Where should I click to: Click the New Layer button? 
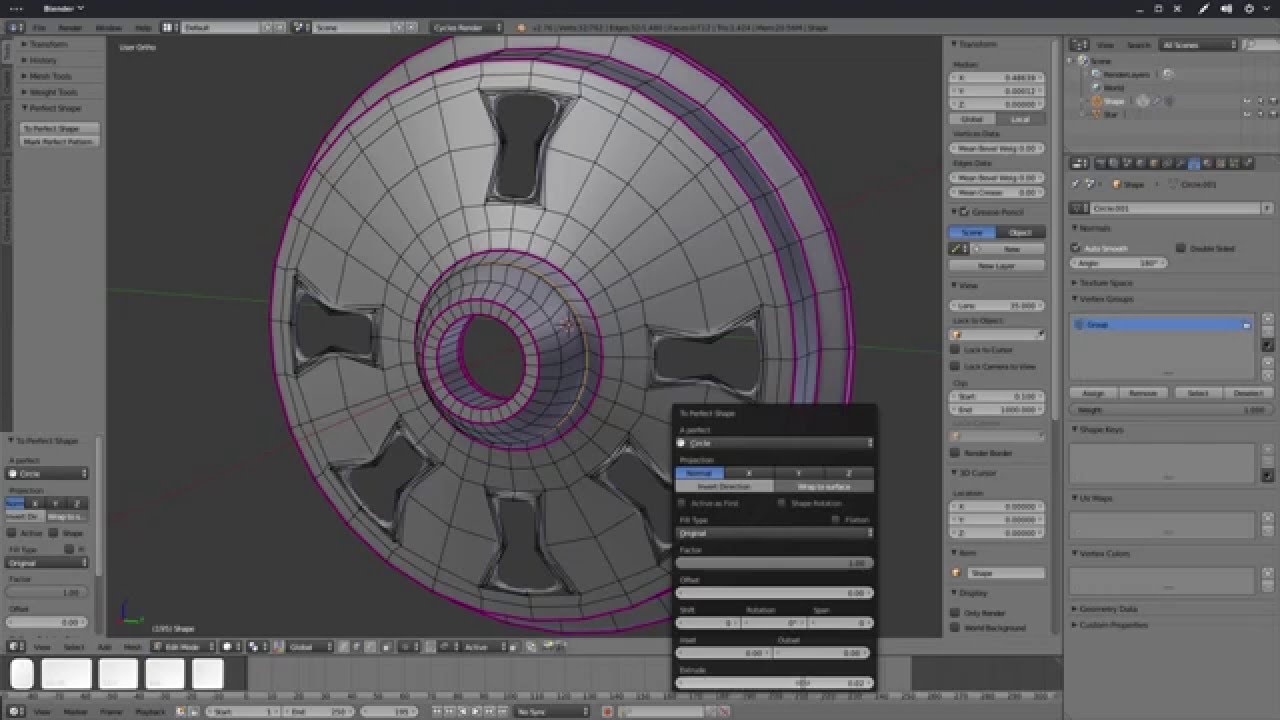click(x=996, y=266)
